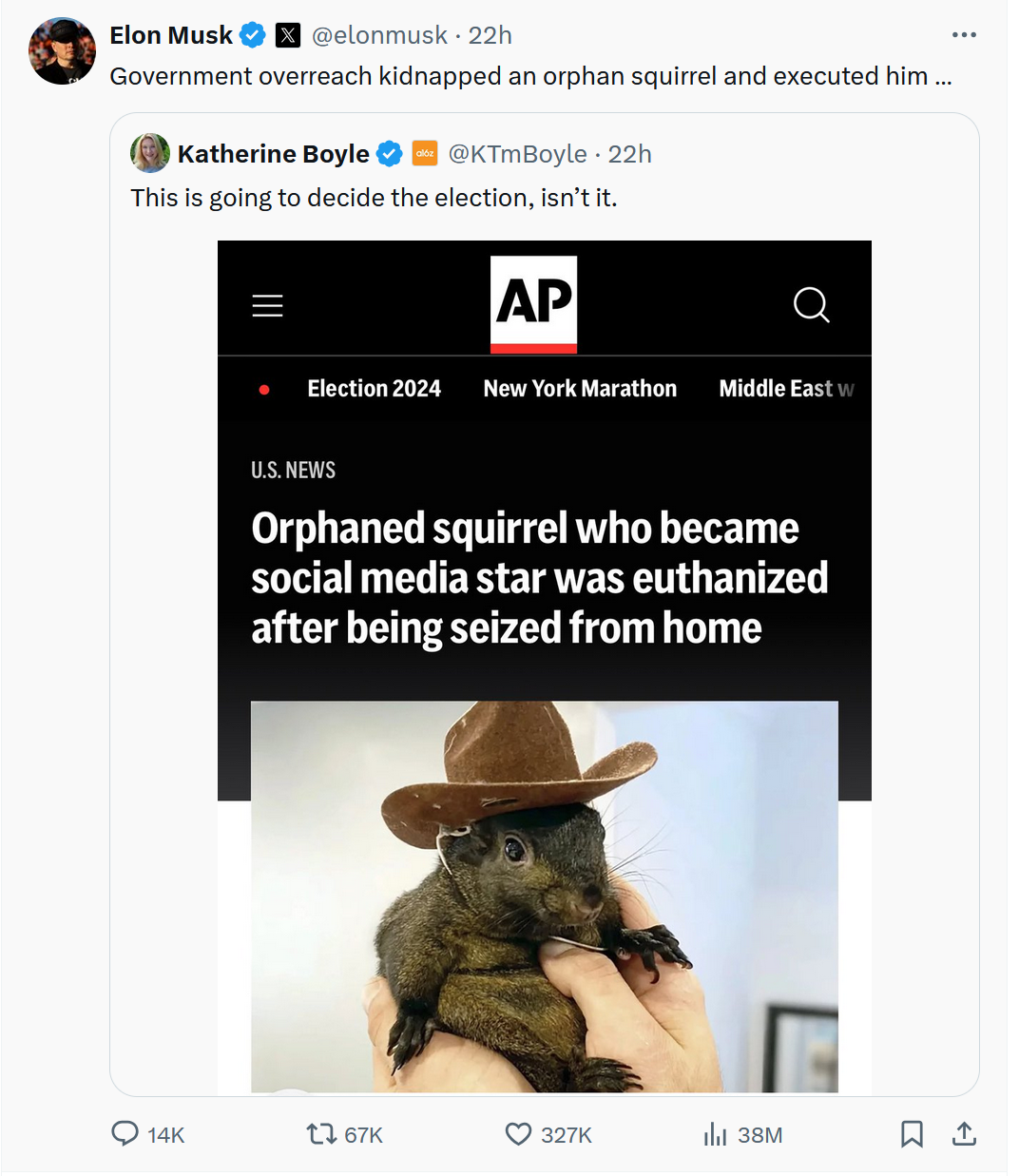
Task: Click the X affiliation badge icon
Action: [288, 35]
